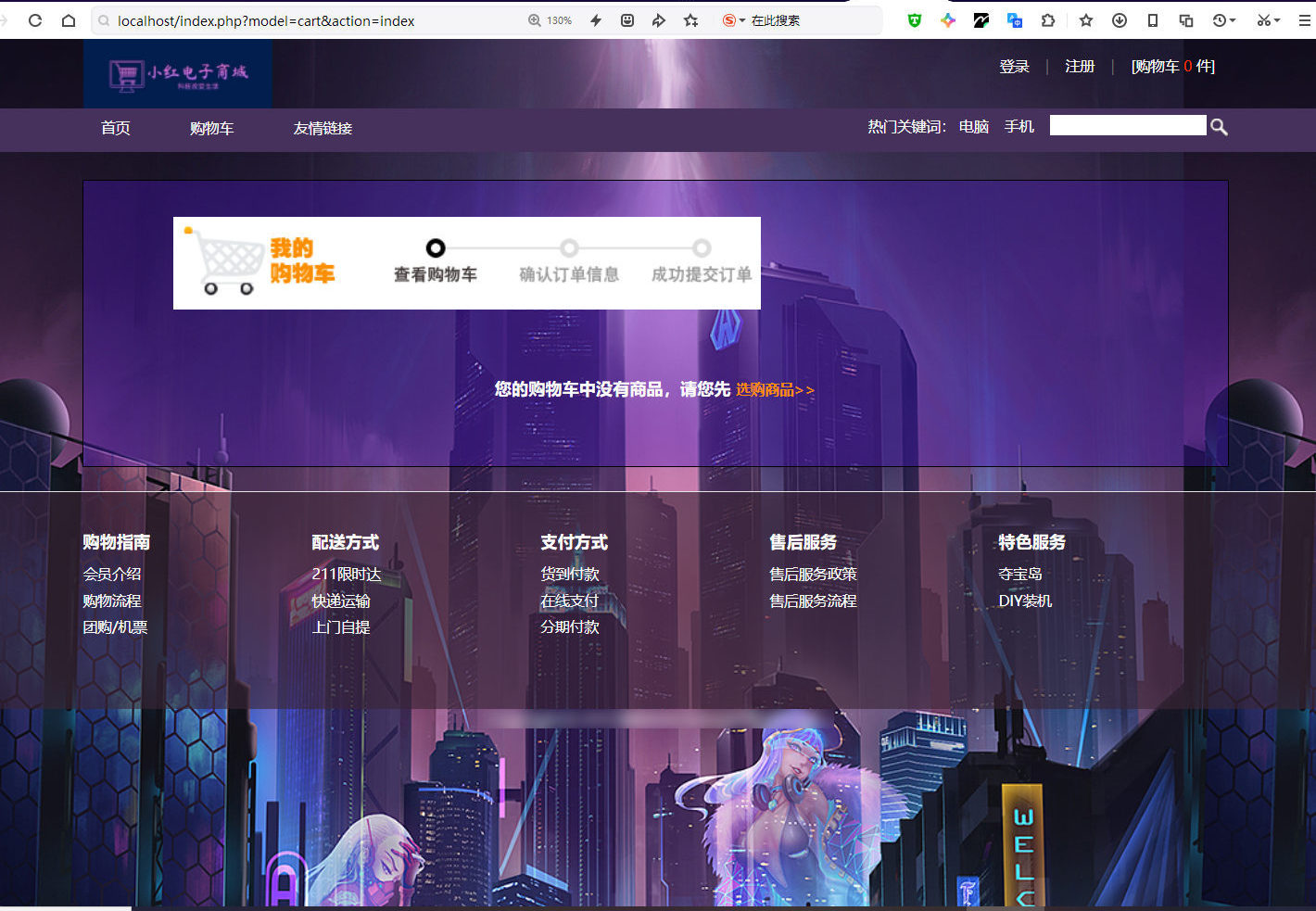Open 货到付款 footer link
The height and width of the screenshot is (911, 1316).
(570, 575)
